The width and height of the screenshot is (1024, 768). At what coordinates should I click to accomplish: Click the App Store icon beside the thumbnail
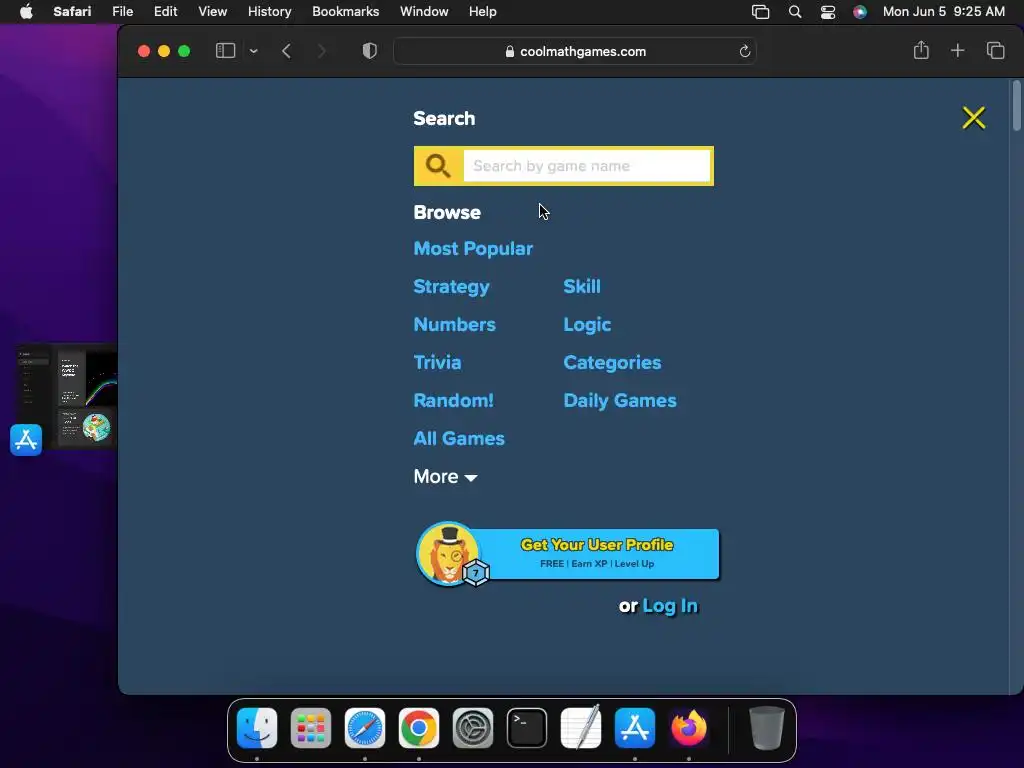[x=26, y=440]
